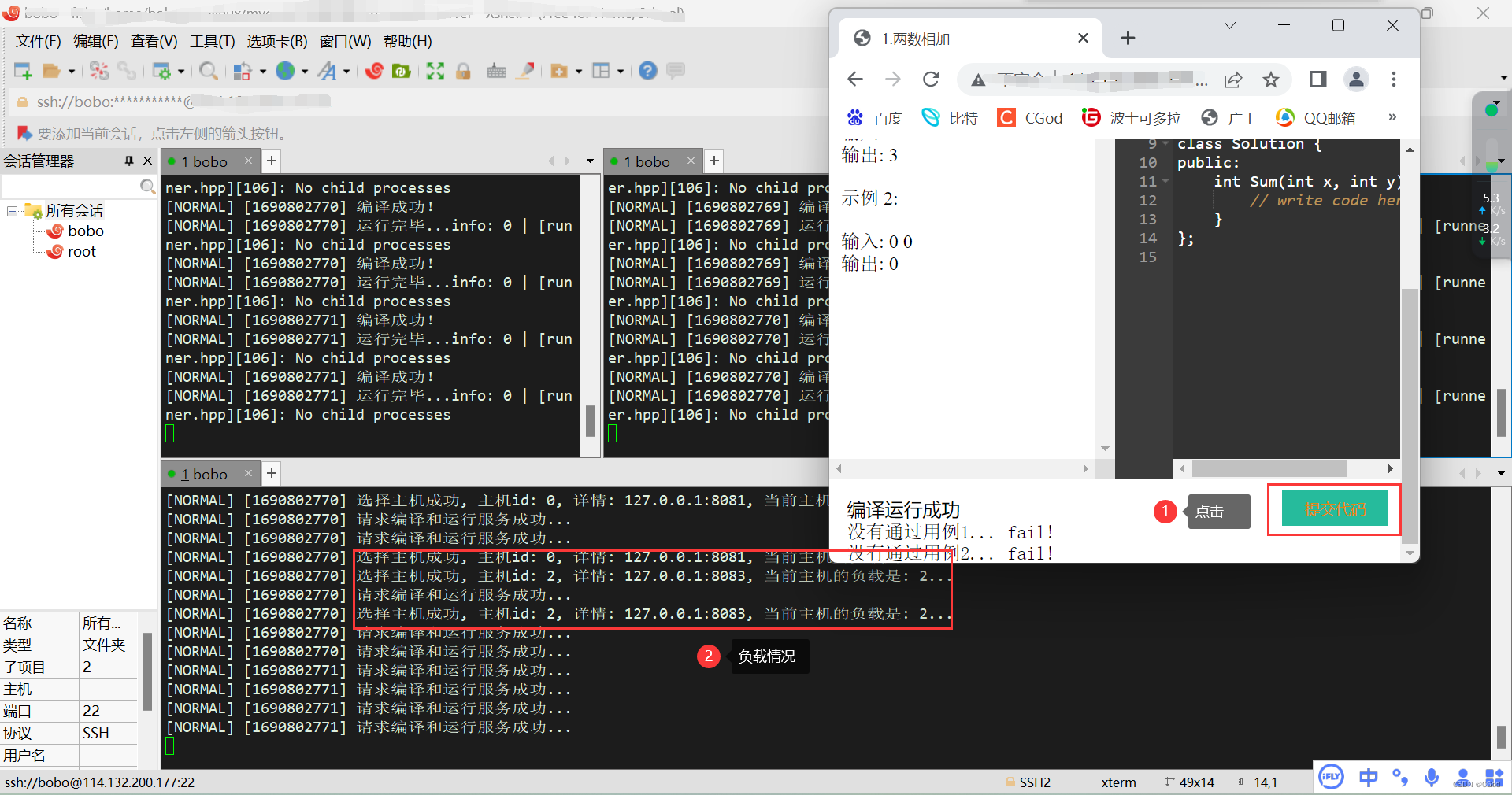Toggle iFLY input 中 language mode
The width and height of the screenshot is (1512, 795).
[x=1369, y=778]
